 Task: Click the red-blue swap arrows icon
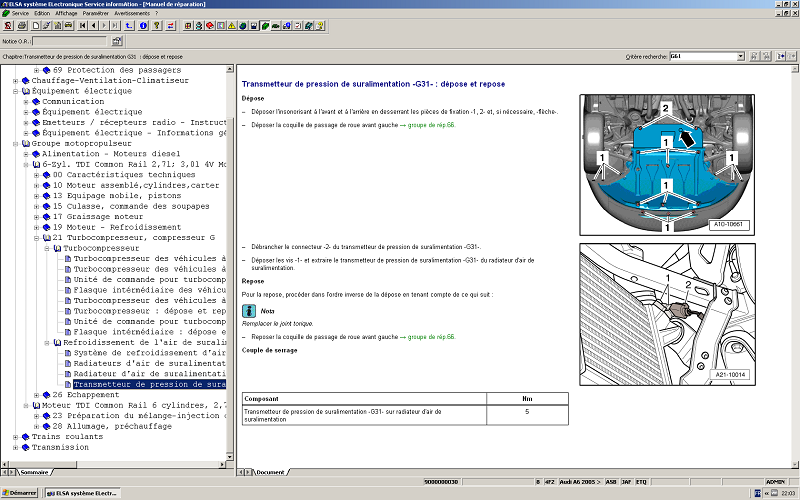pyautogui.click(x=170, y=26)
